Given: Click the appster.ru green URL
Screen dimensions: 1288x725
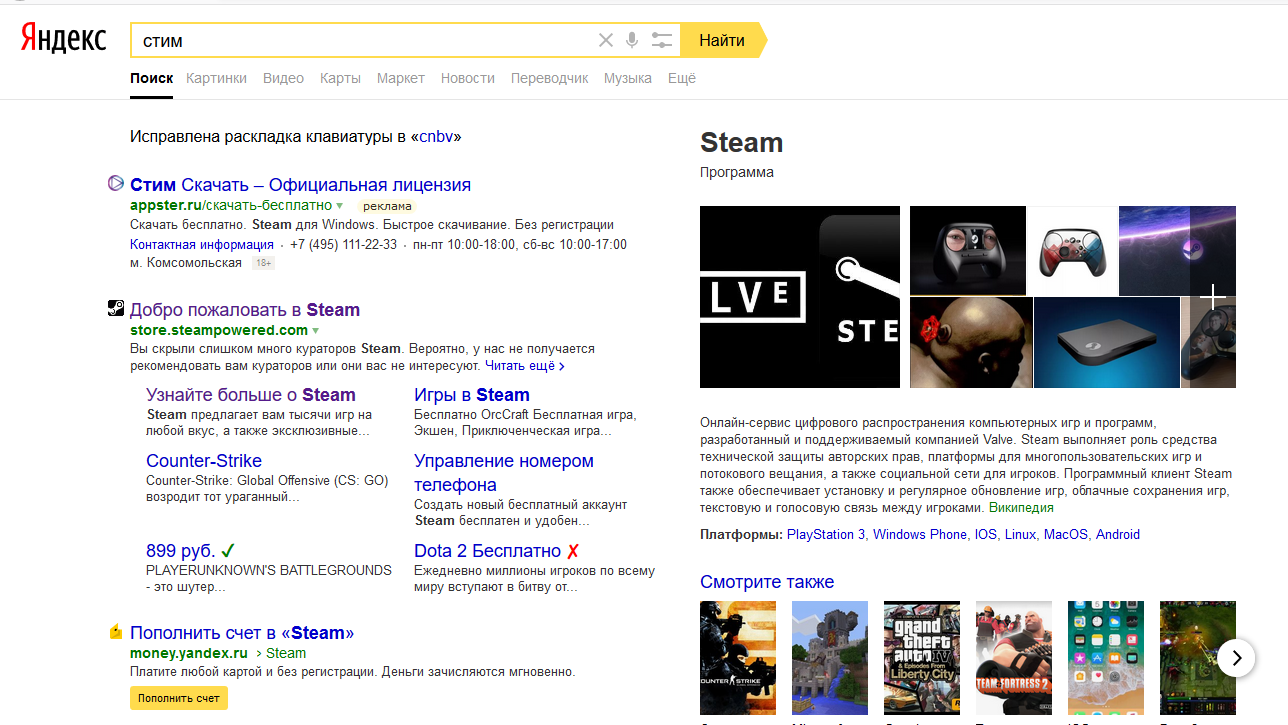Looking at the screenshot, I should (230, 205).
